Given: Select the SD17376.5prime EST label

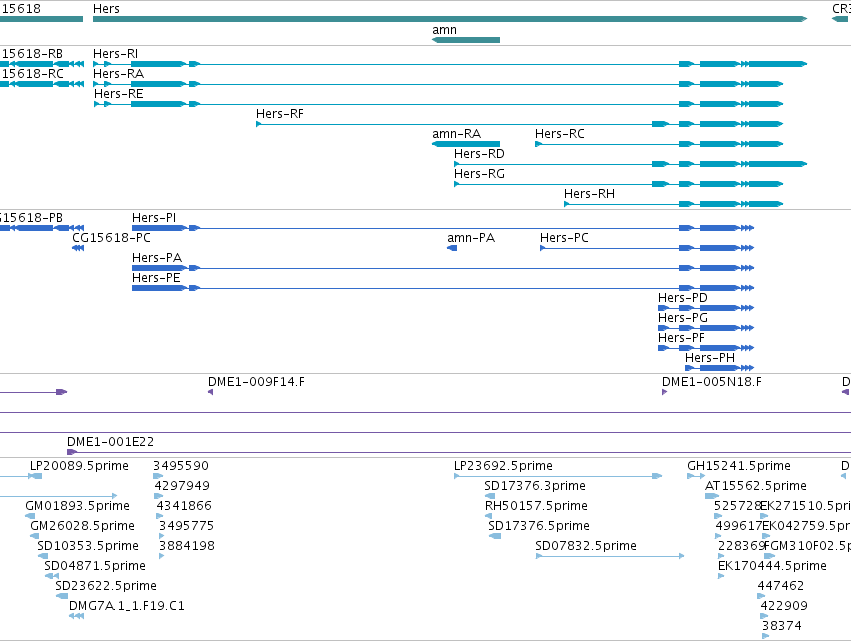Looking at the screenshot, I should click(538, 526).
